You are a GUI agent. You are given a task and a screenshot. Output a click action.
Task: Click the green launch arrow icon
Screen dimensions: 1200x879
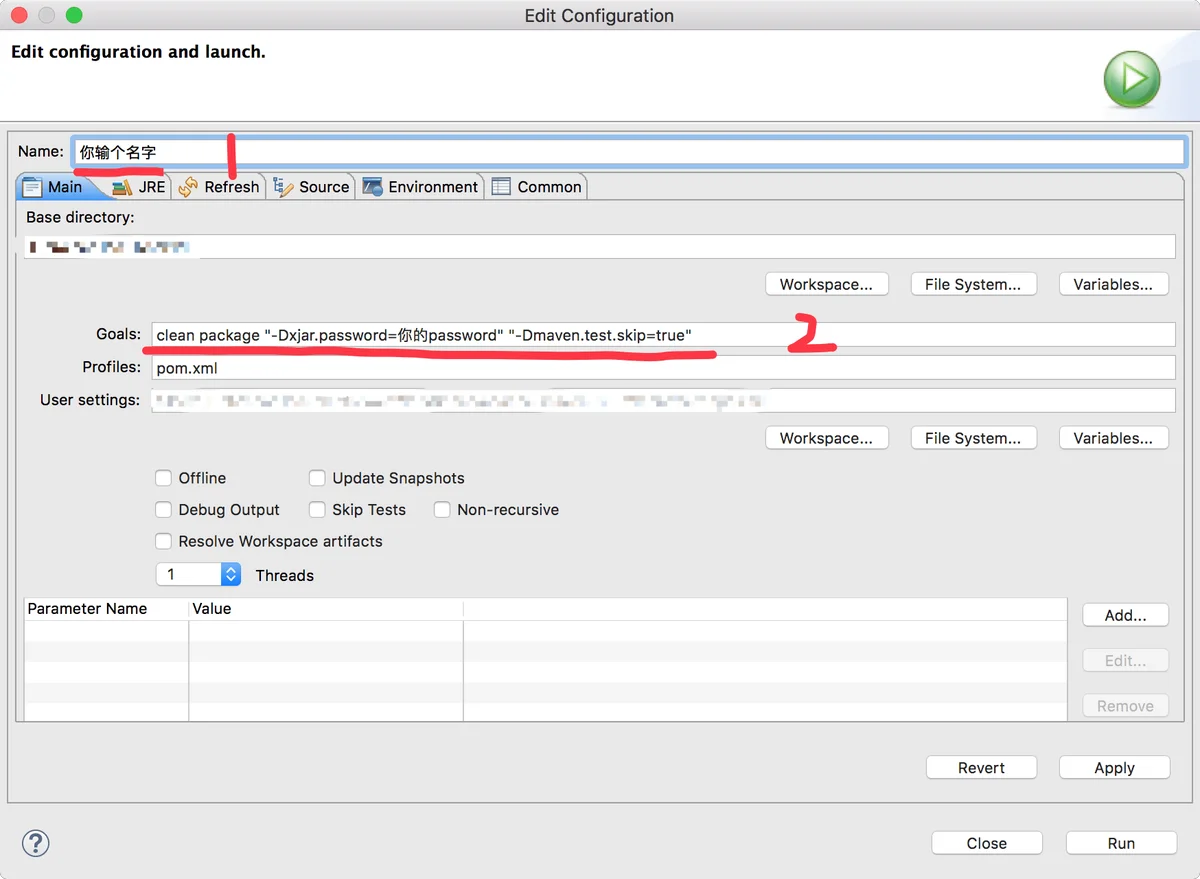[x=1132, y=80]
